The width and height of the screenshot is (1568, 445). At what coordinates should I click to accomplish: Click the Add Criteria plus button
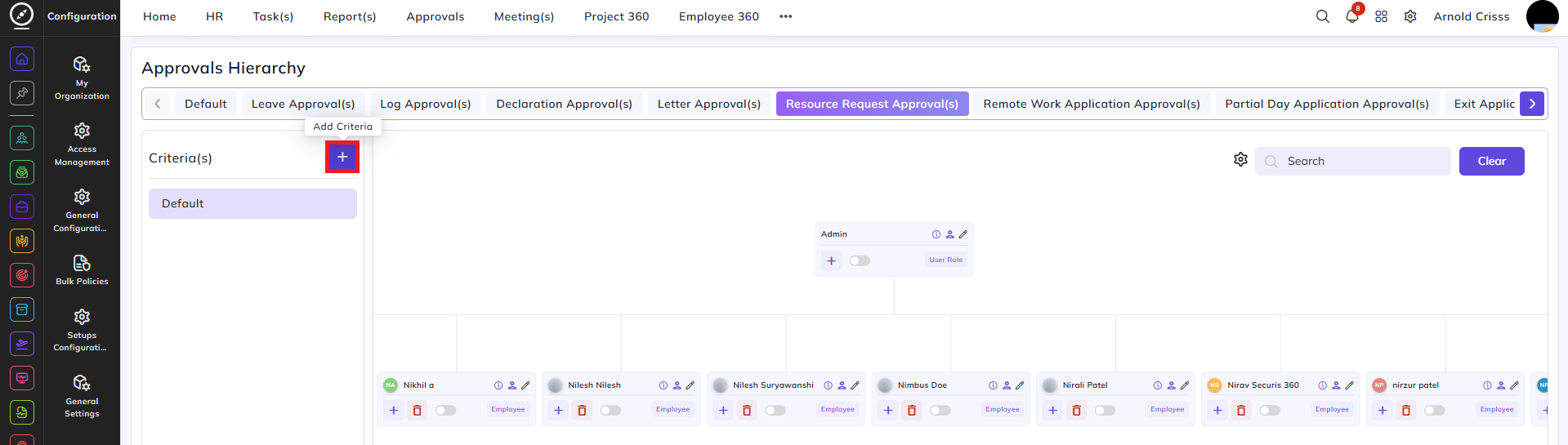pyautogui.click(x=342, y=157)
